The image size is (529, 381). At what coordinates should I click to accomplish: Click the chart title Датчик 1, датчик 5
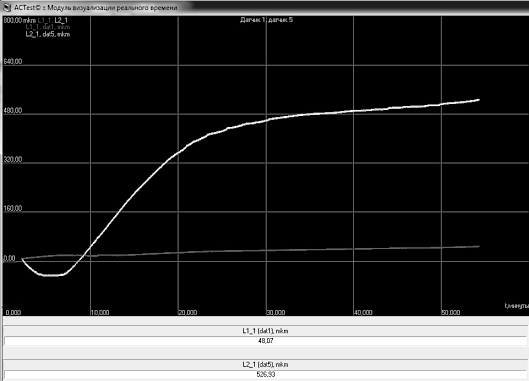coord(267,20)
